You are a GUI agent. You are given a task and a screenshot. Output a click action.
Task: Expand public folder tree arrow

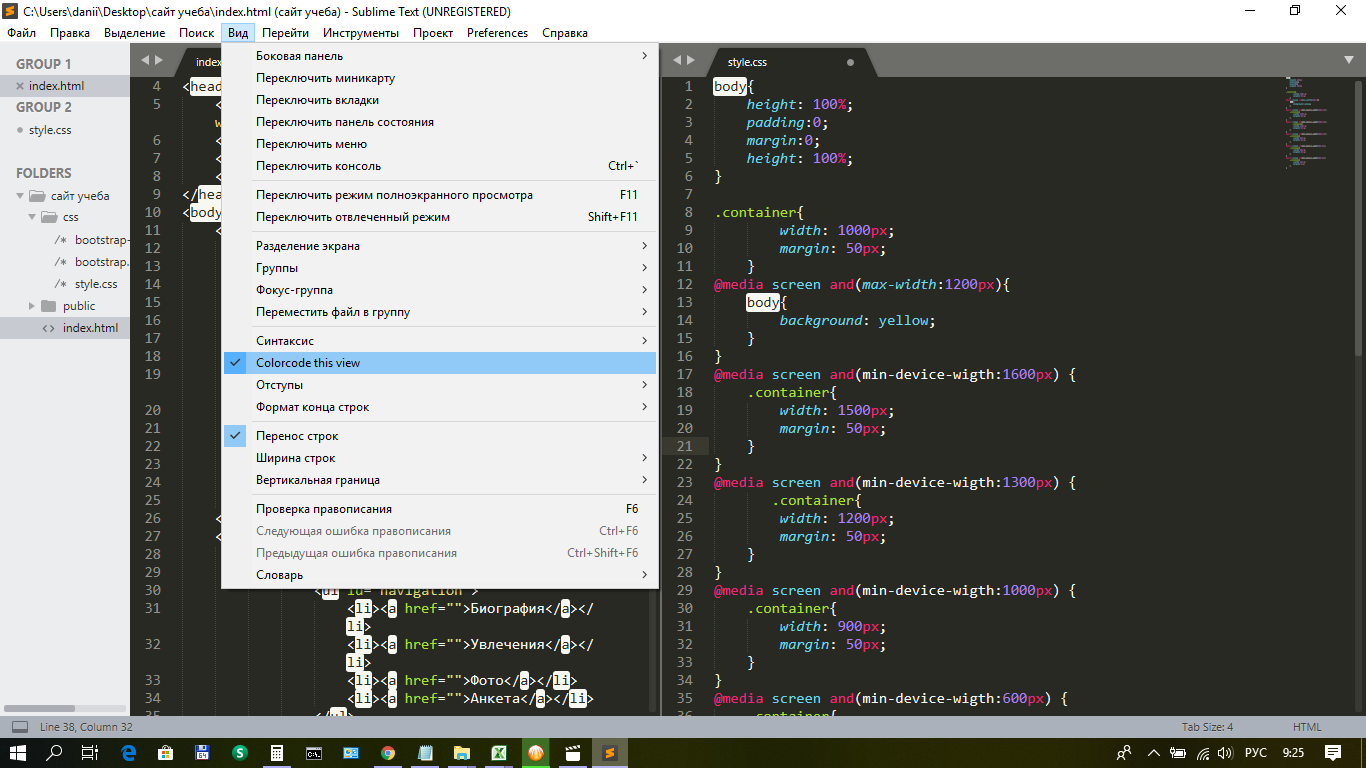[x=32, y=306]
